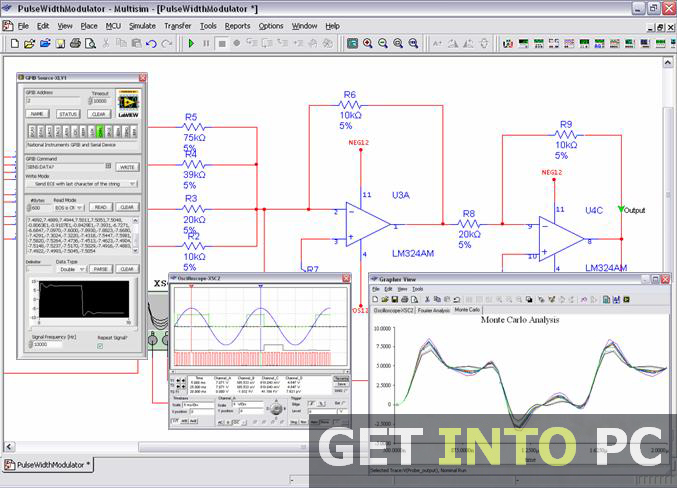Screen dimensions: 677x488
Task: Pause the simulation
Action: tap(206, 43)
